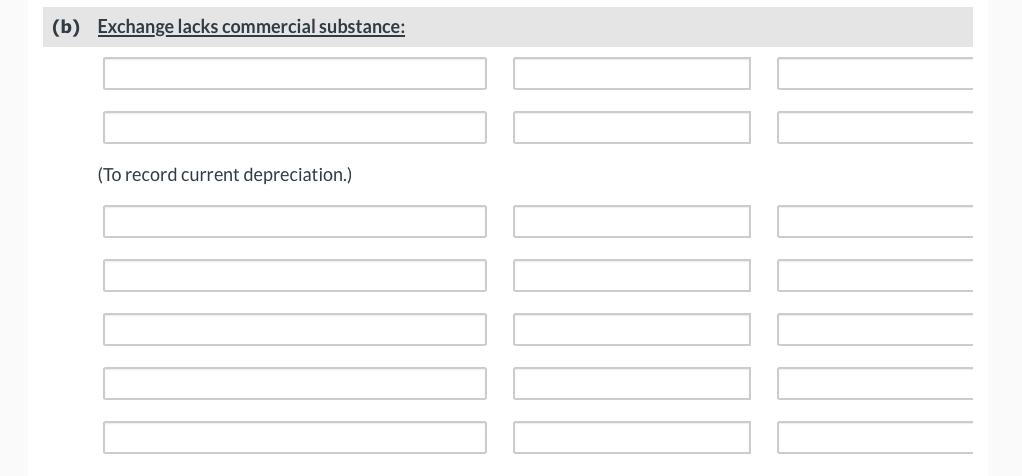Screen dimensions: 1022x476
Task: Focus fourth debit field of exchange entry
Action: (x=631, y=383)
